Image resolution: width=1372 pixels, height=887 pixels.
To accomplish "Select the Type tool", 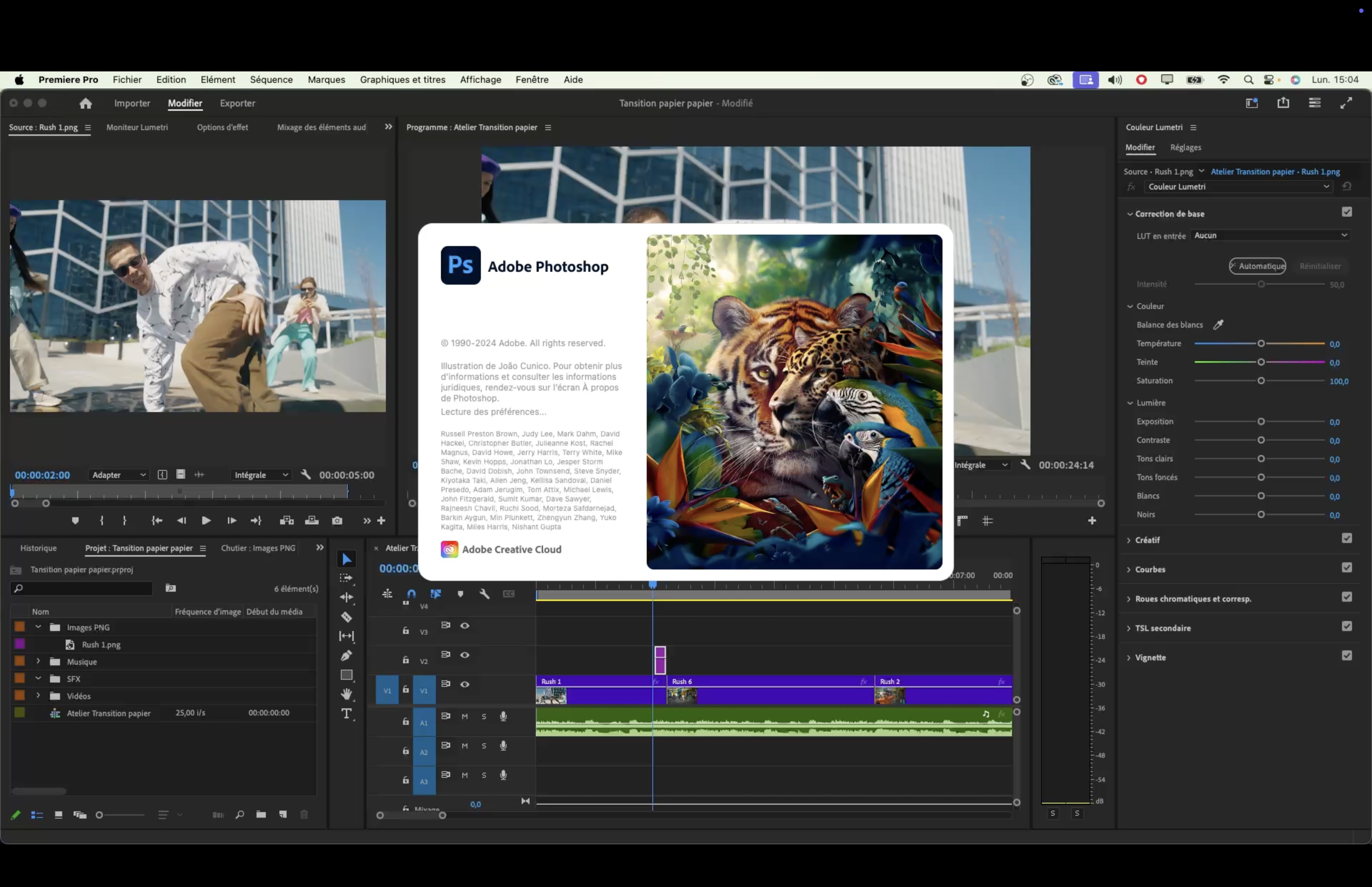I will (x=347, y=713).
